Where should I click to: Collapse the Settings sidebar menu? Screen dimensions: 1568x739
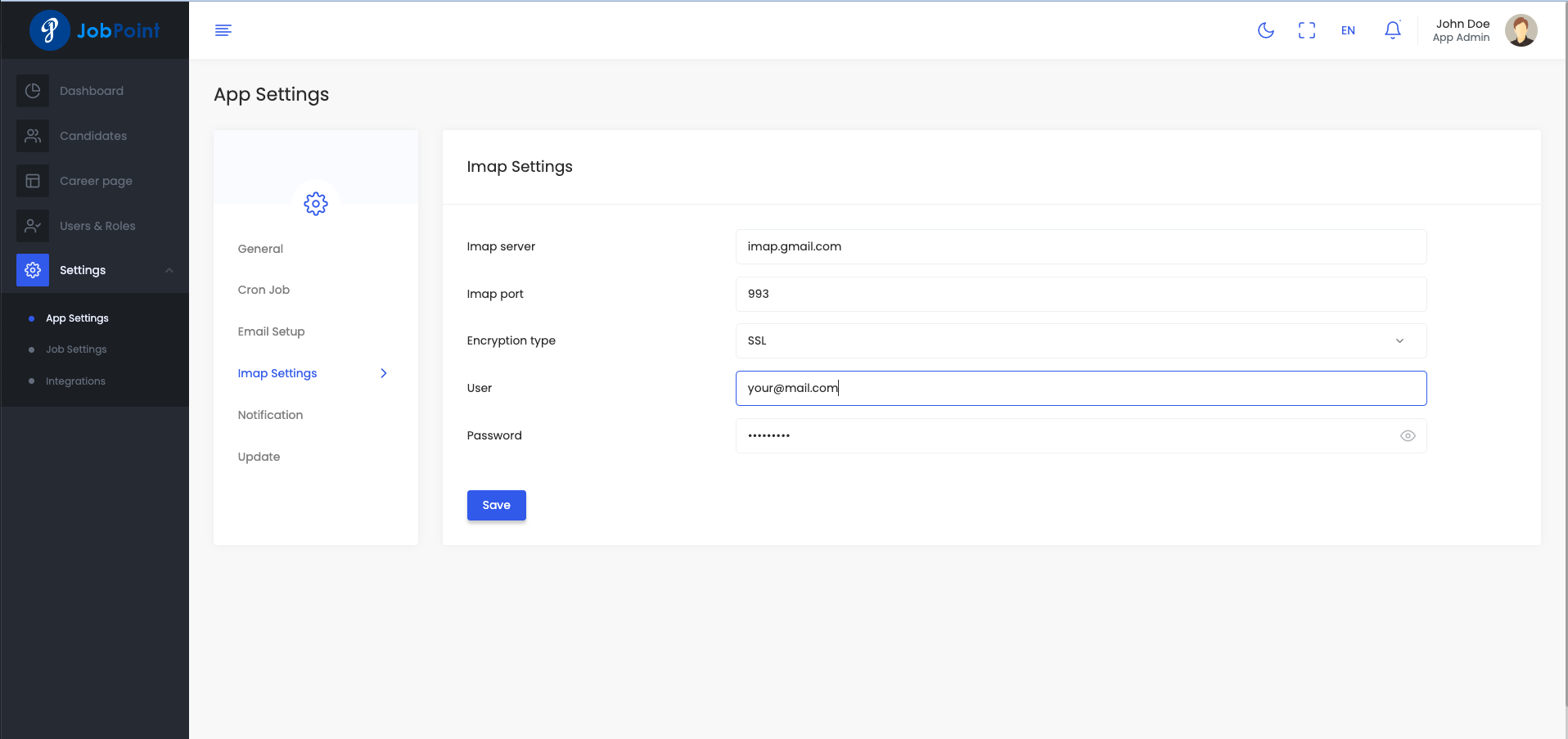pos(169,271)
